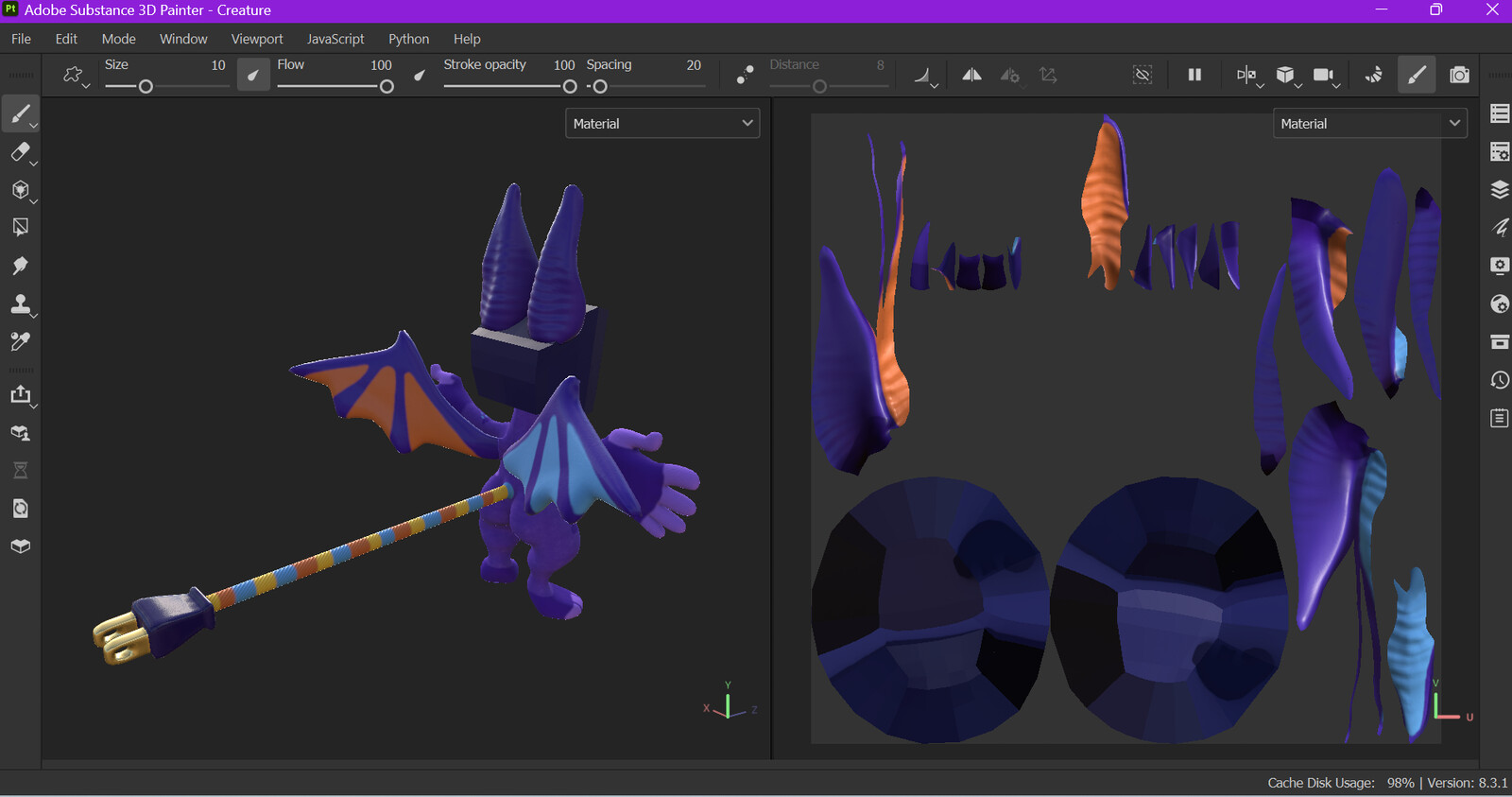Open the Log panel icon
The height and width of the screenshot is (797, 1512).
[1499, 418]
